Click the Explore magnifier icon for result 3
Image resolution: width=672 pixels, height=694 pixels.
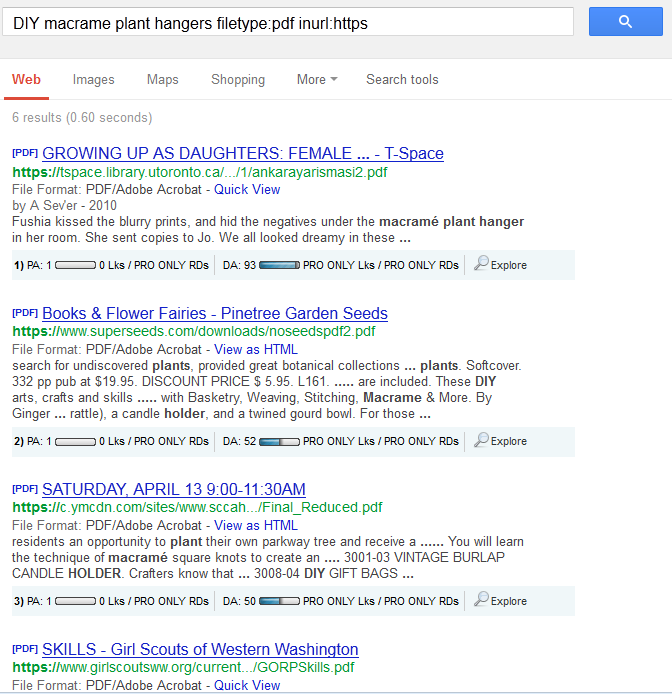coord(481,599)
